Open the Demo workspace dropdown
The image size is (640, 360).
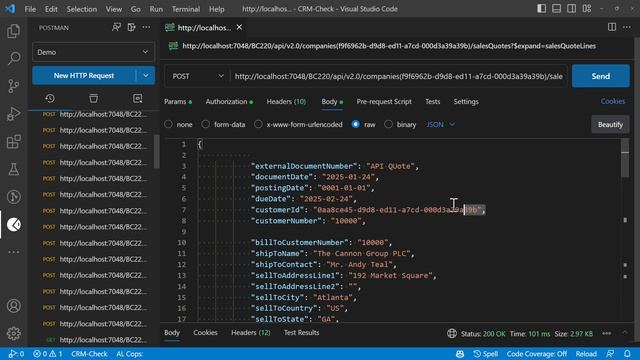(93, 52)
